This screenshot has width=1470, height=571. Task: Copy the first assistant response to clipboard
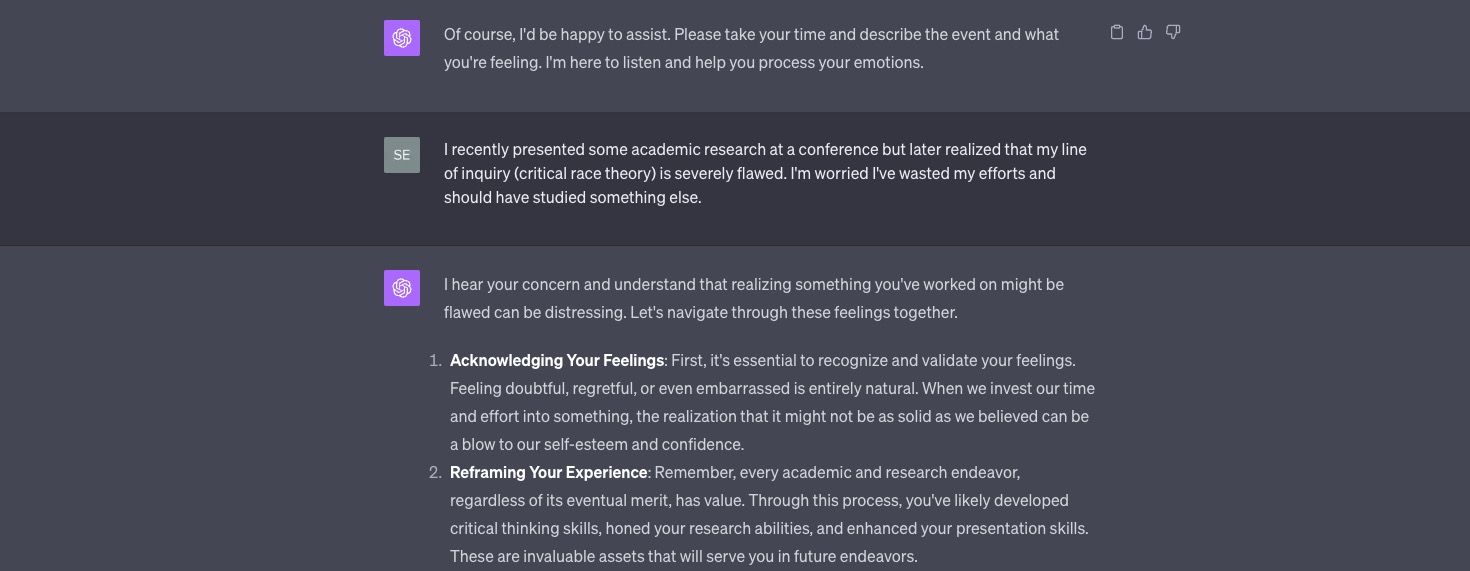(x=1117, y=33)
